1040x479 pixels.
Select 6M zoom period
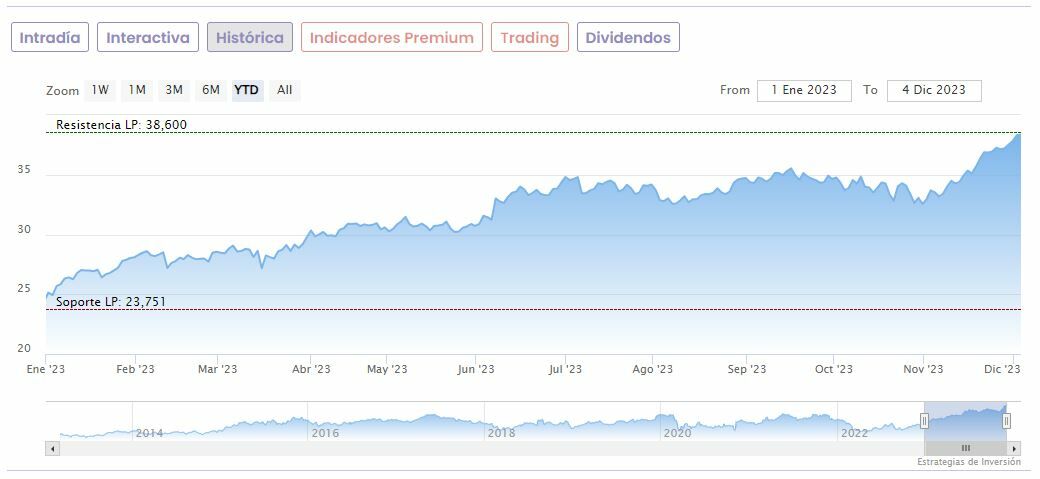211,90
